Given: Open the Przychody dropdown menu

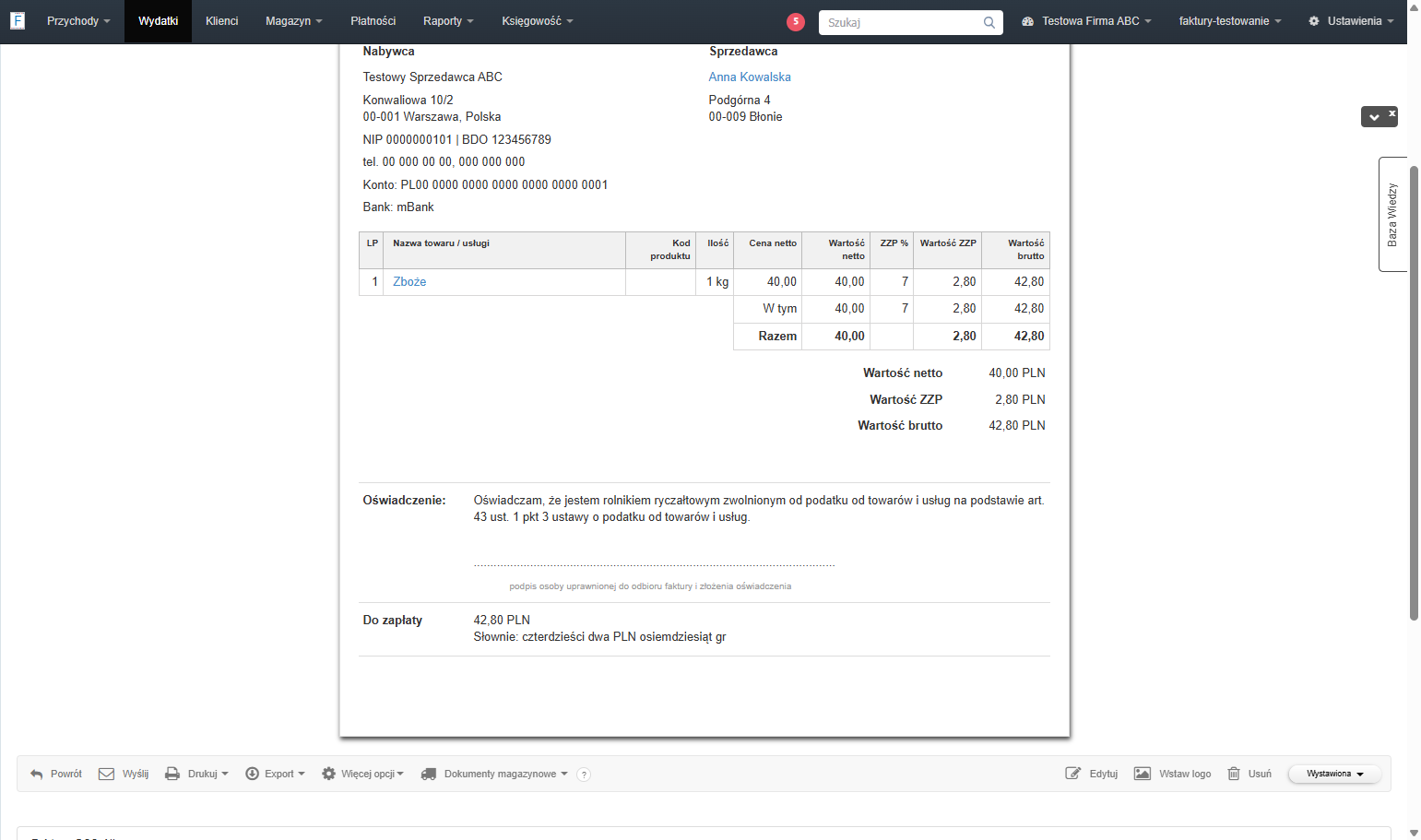Looking at the screenshot, I should pos(78,21).
